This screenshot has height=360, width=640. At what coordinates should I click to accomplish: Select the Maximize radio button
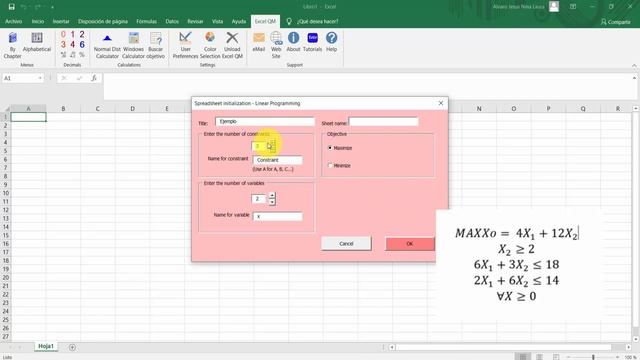[x=330, y=148]
